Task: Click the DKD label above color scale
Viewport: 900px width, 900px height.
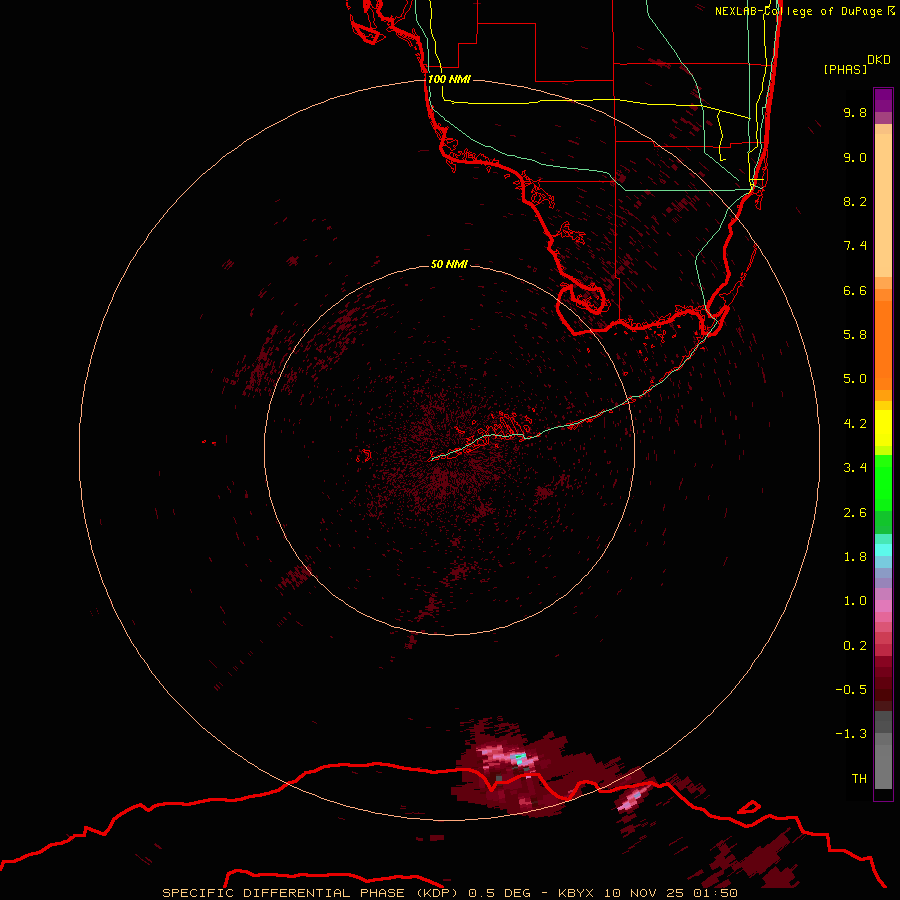Action: click(x=878, y=60)
